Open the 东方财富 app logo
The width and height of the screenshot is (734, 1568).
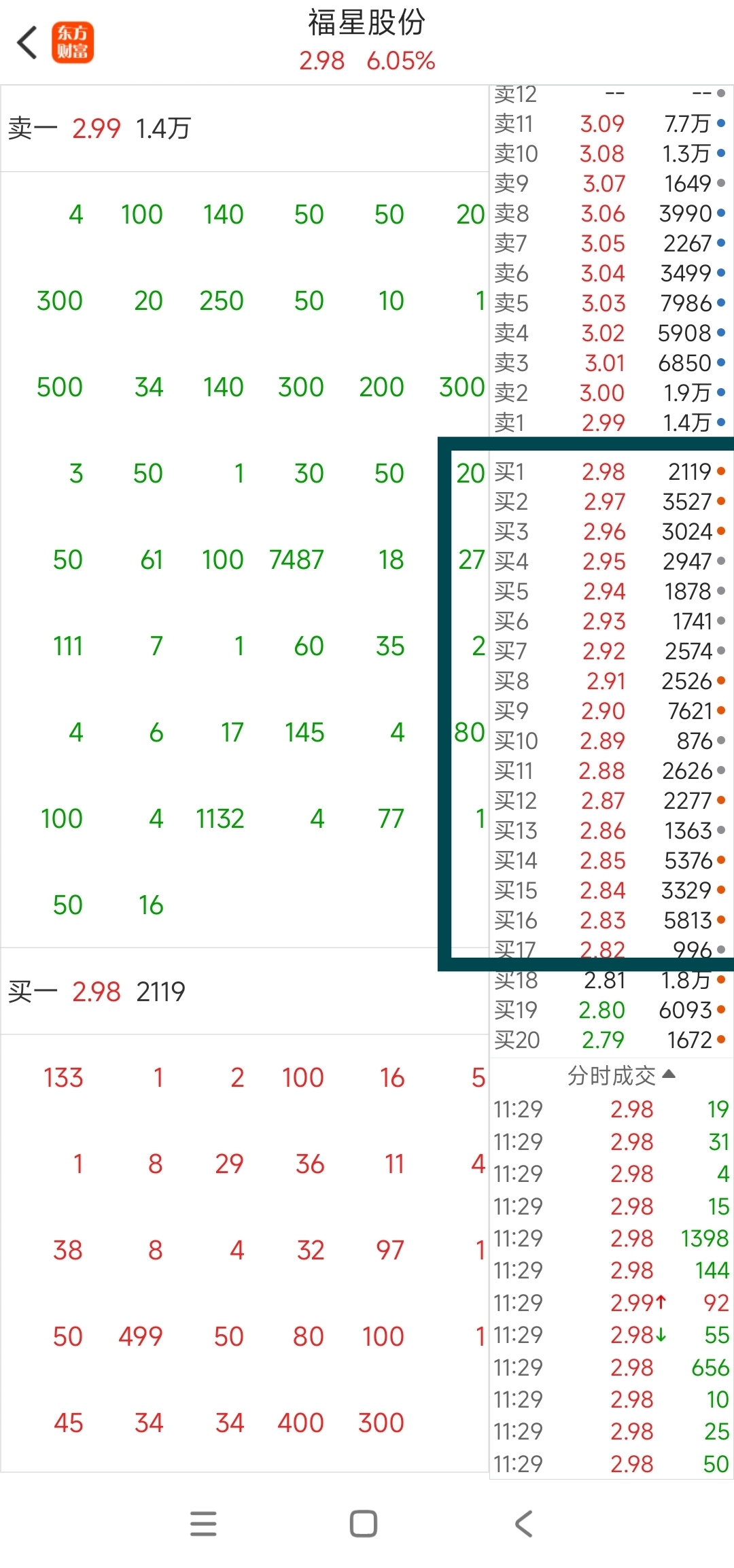pyautogui.click(x=73, y=43)
